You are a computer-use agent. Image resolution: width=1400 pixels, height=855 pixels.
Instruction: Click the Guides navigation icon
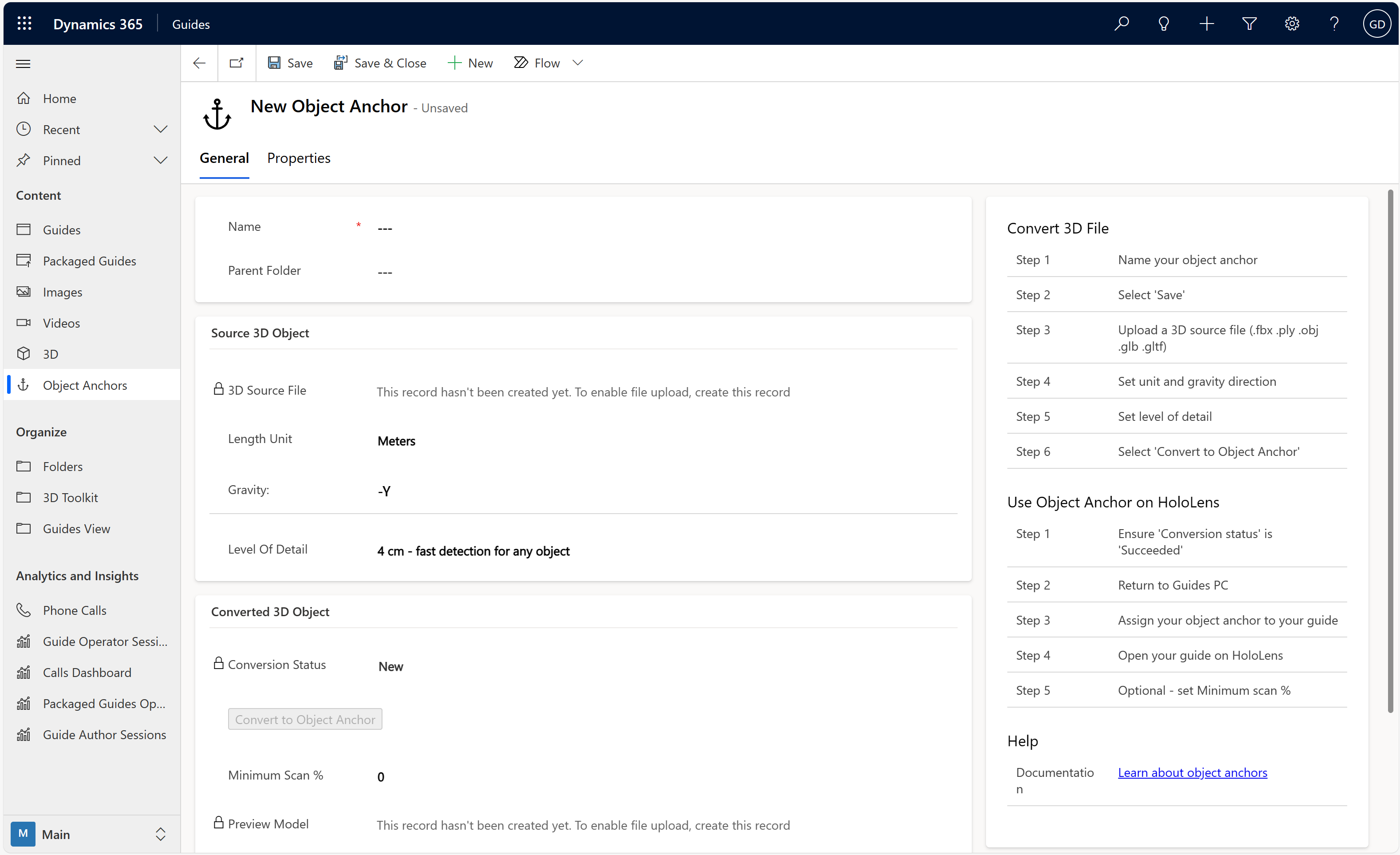pos(25,229)
